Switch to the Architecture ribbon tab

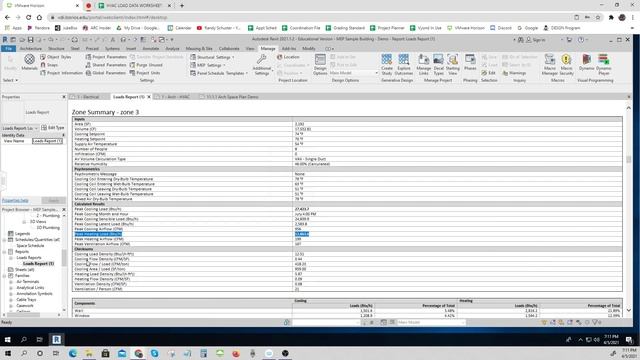[x=31, y=49]
